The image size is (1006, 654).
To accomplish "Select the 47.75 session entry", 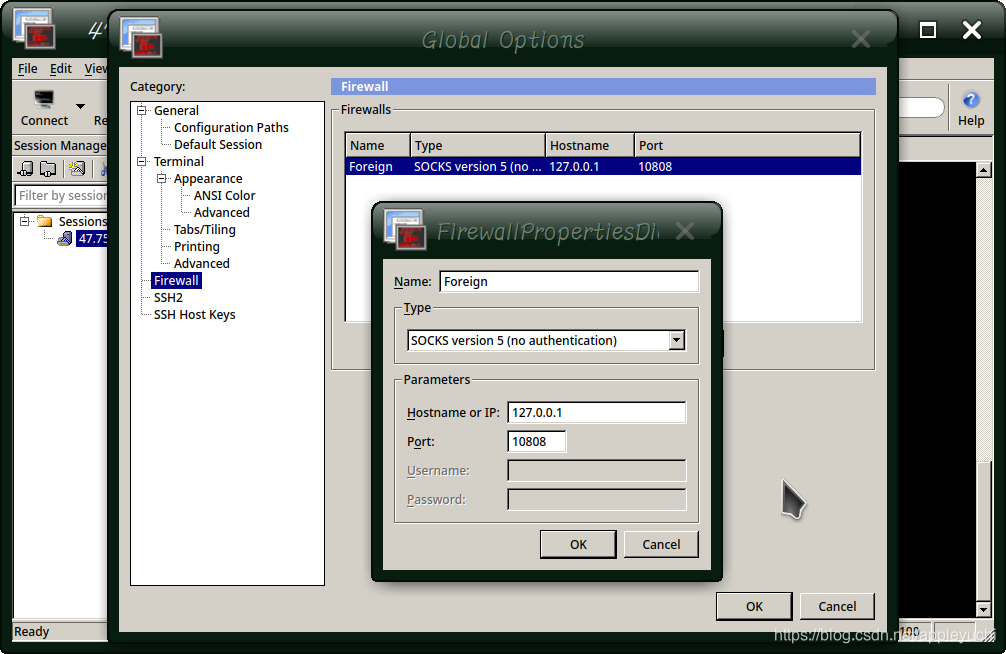I will (92, 239).
